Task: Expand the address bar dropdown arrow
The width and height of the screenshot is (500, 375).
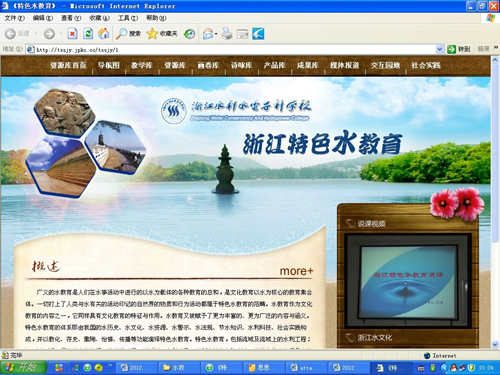Action: [440, 49]
